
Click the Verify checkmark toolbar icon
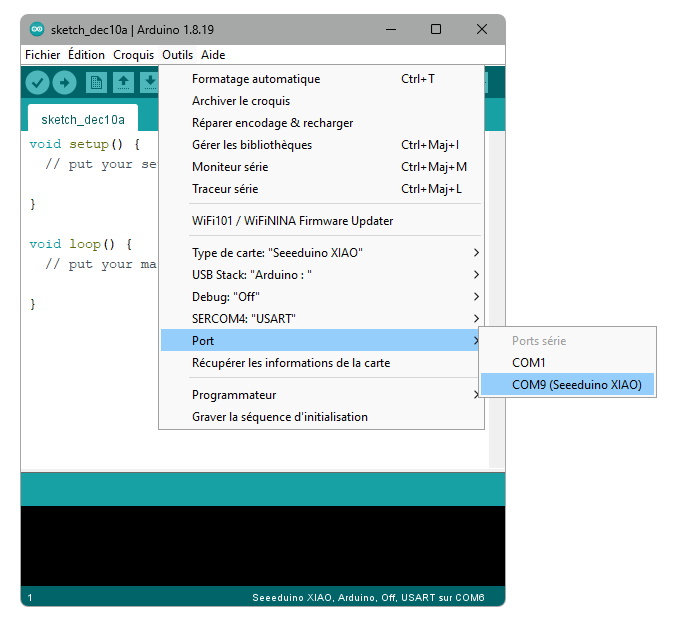(x=38, y=82)
